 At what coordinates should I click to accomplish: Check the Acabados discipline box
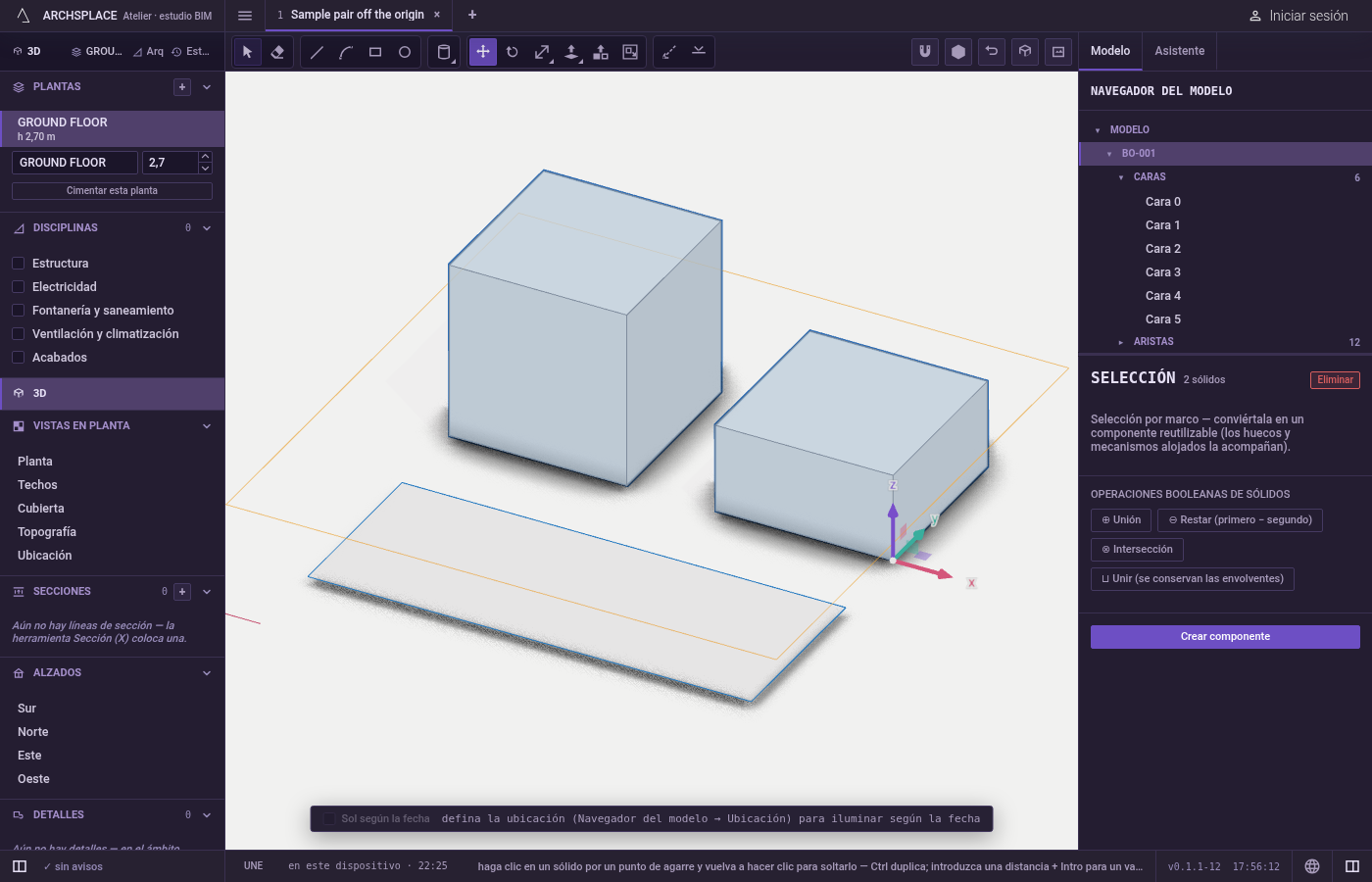18,358
